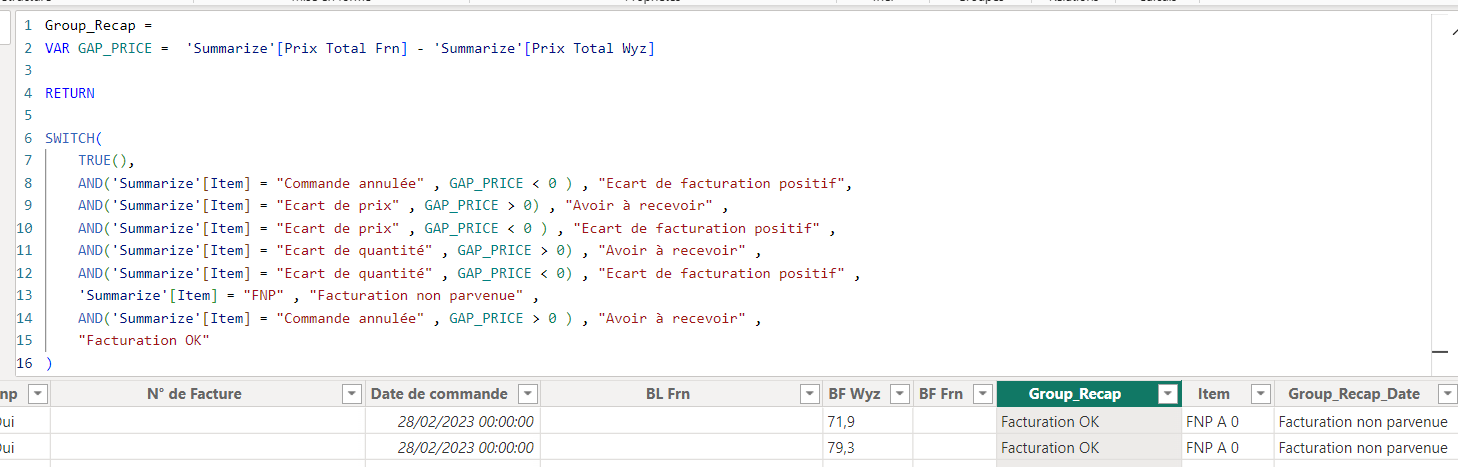Click the BF Wyz cell showing 71,9
This screenshot has height=467, width=1458.
coord(868,422)
